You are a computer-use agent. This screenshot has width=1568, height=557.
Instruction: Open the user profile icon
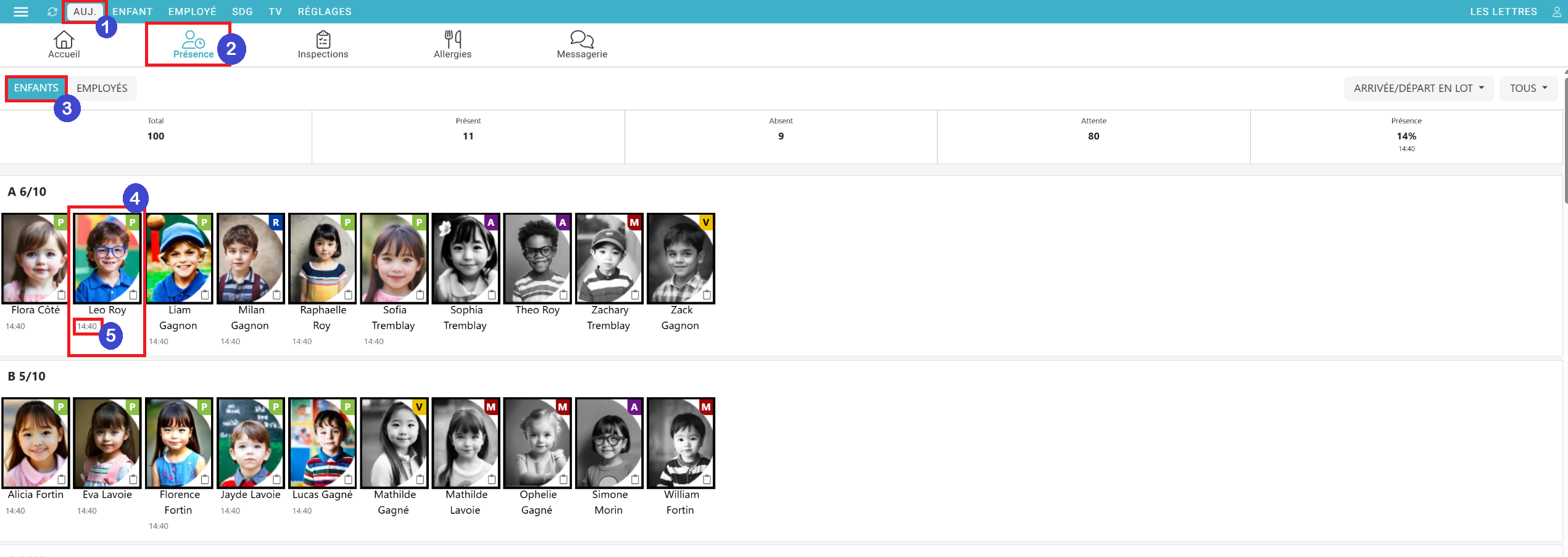pos(1556,12)
